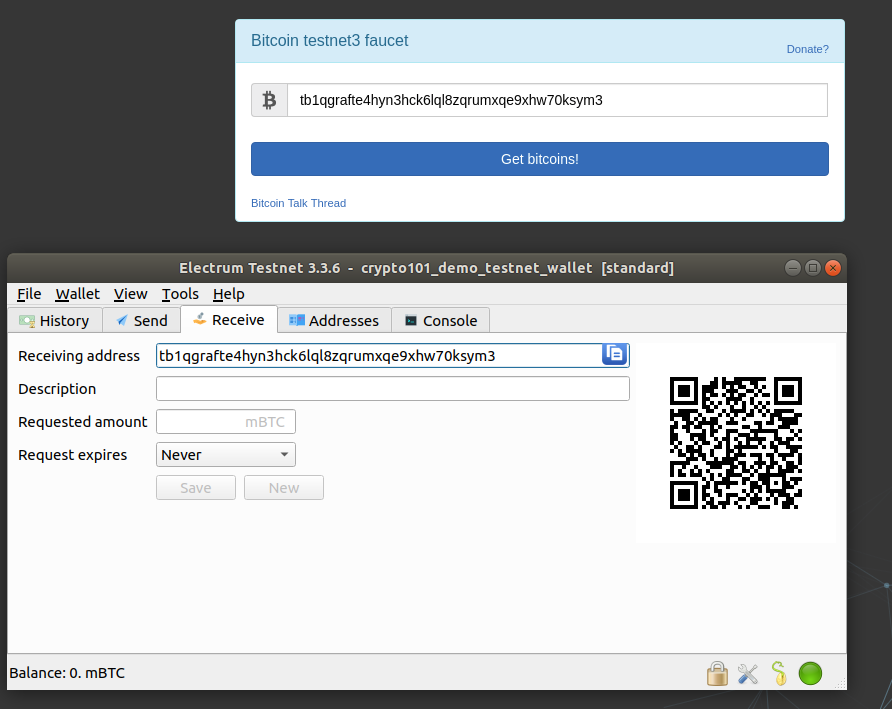Minimize the Electrum window
The width and height of the screenshot is (892, 709).
[793, 267]
